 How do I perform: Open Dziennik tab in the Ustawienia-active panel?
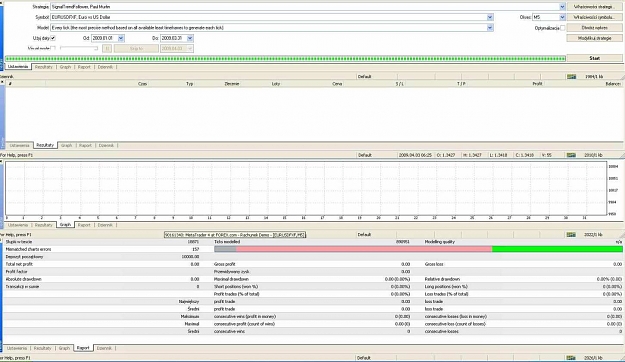click(x=105, y=67)
